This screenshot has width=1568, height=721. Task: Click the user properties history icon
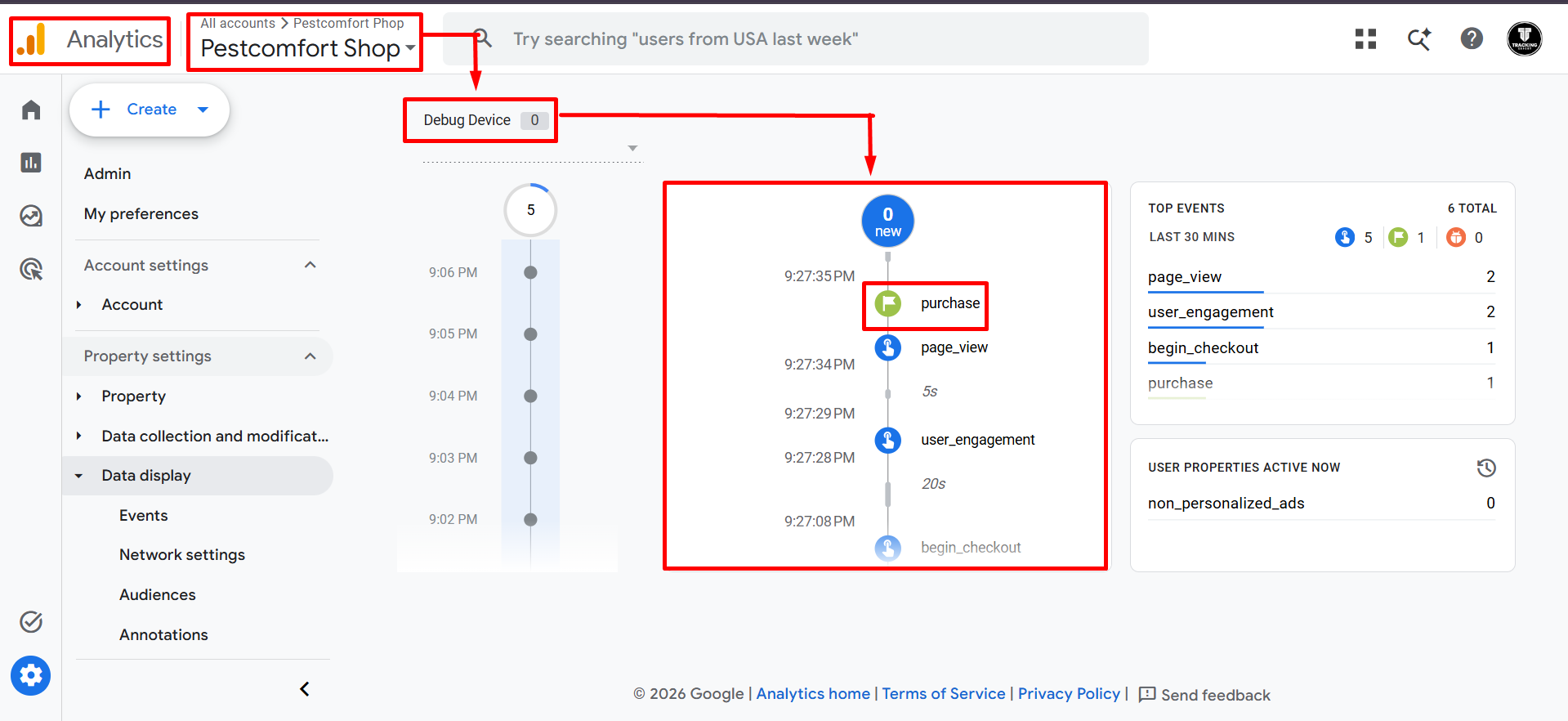1486,468
